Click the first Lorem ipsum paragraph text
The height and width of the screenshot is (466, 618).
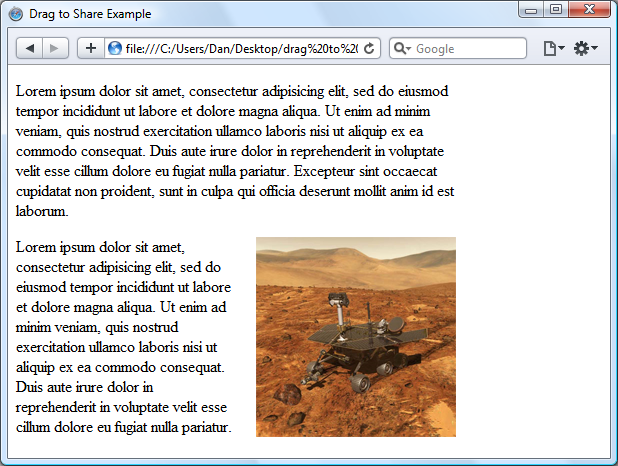click(235, 151)
